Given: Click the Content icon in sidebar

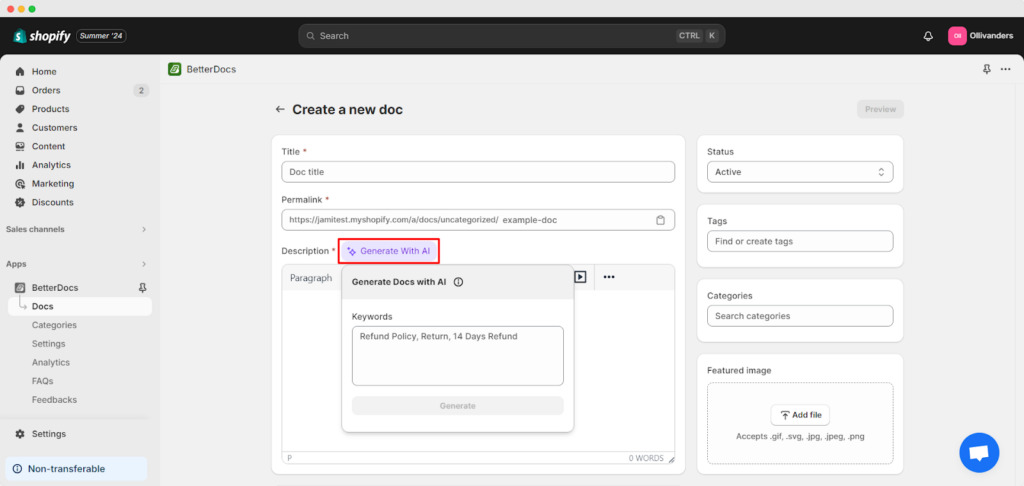Looking at the screenshot, I should point(20,146).
